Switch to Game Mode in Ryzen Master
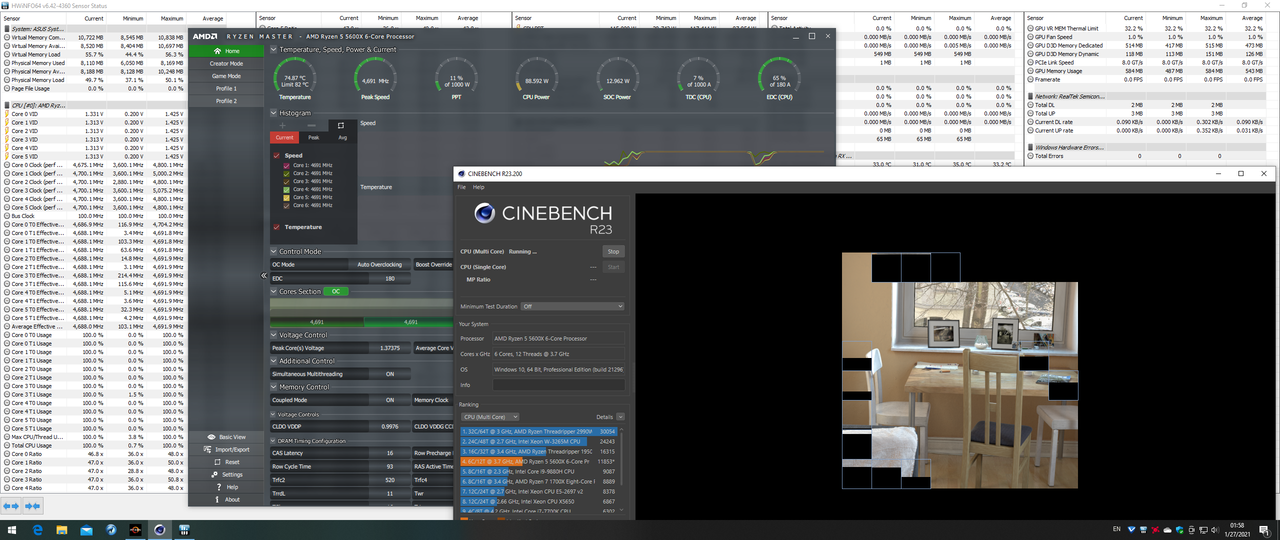Viewport: 1280px width, 540px height. tap(226, 76)
